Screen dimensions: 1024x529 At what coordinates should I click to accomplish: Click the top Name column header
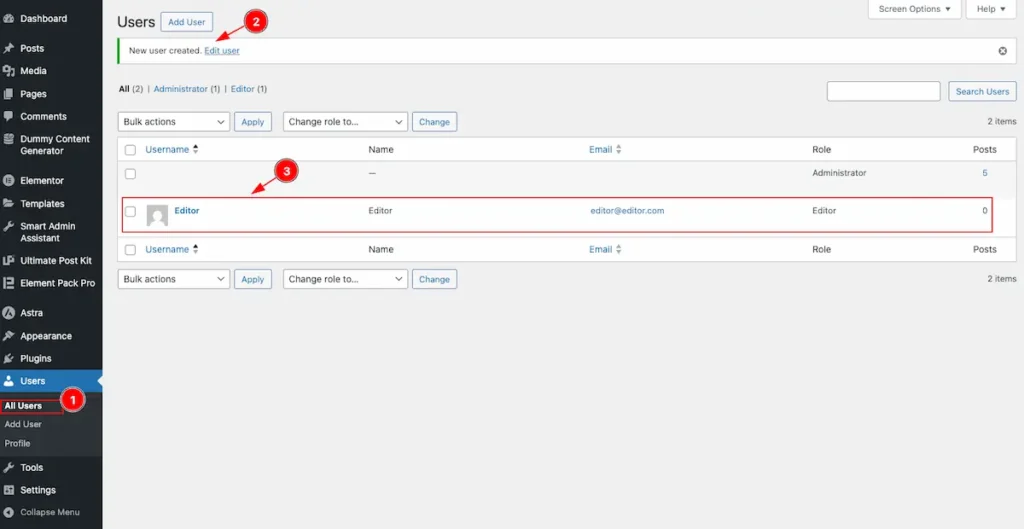click(x=381, y=150)
